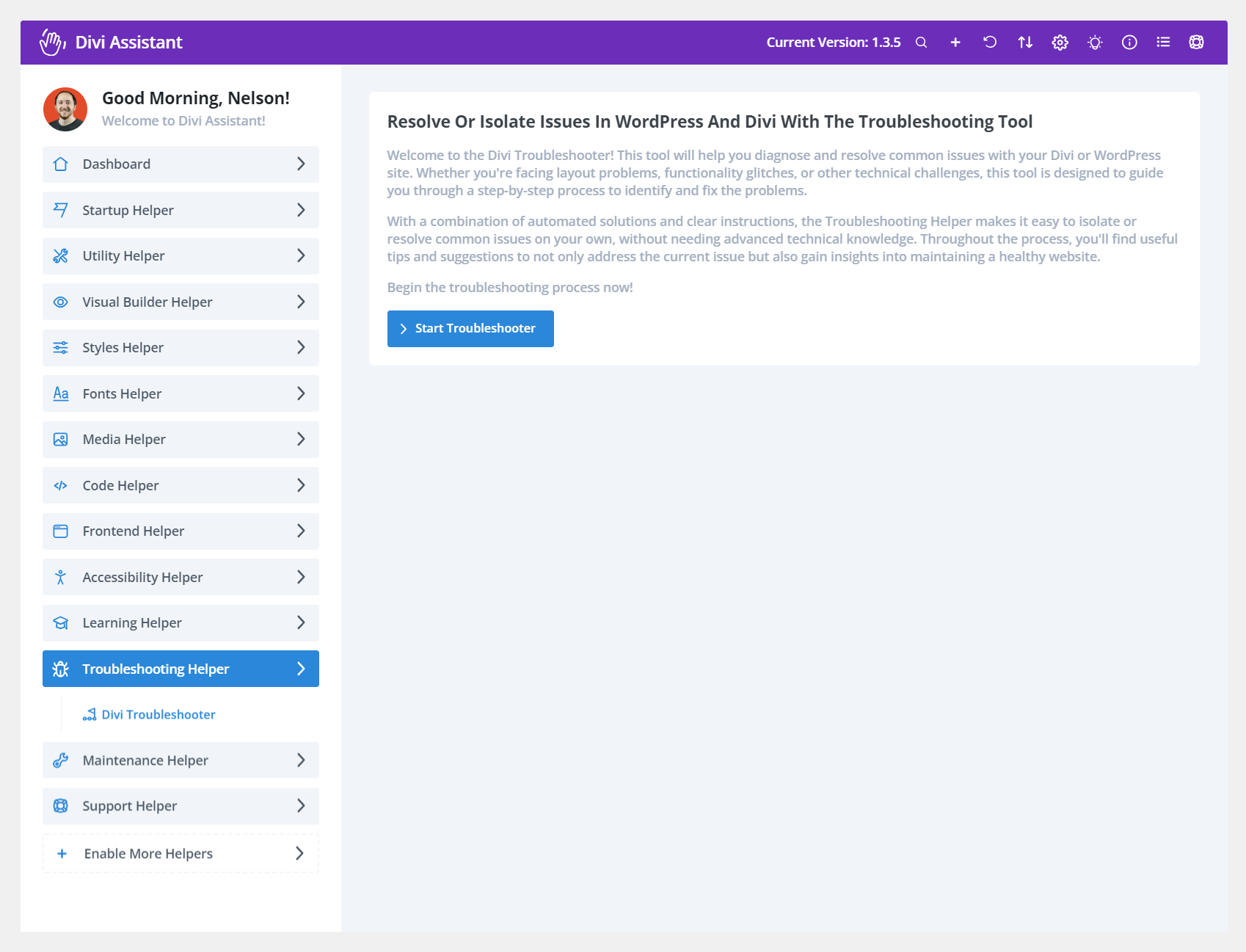The image size is (1246, 952).
Task: Expand Code Helper chevron
Action: pyautogui.click(x=301, y=485)
